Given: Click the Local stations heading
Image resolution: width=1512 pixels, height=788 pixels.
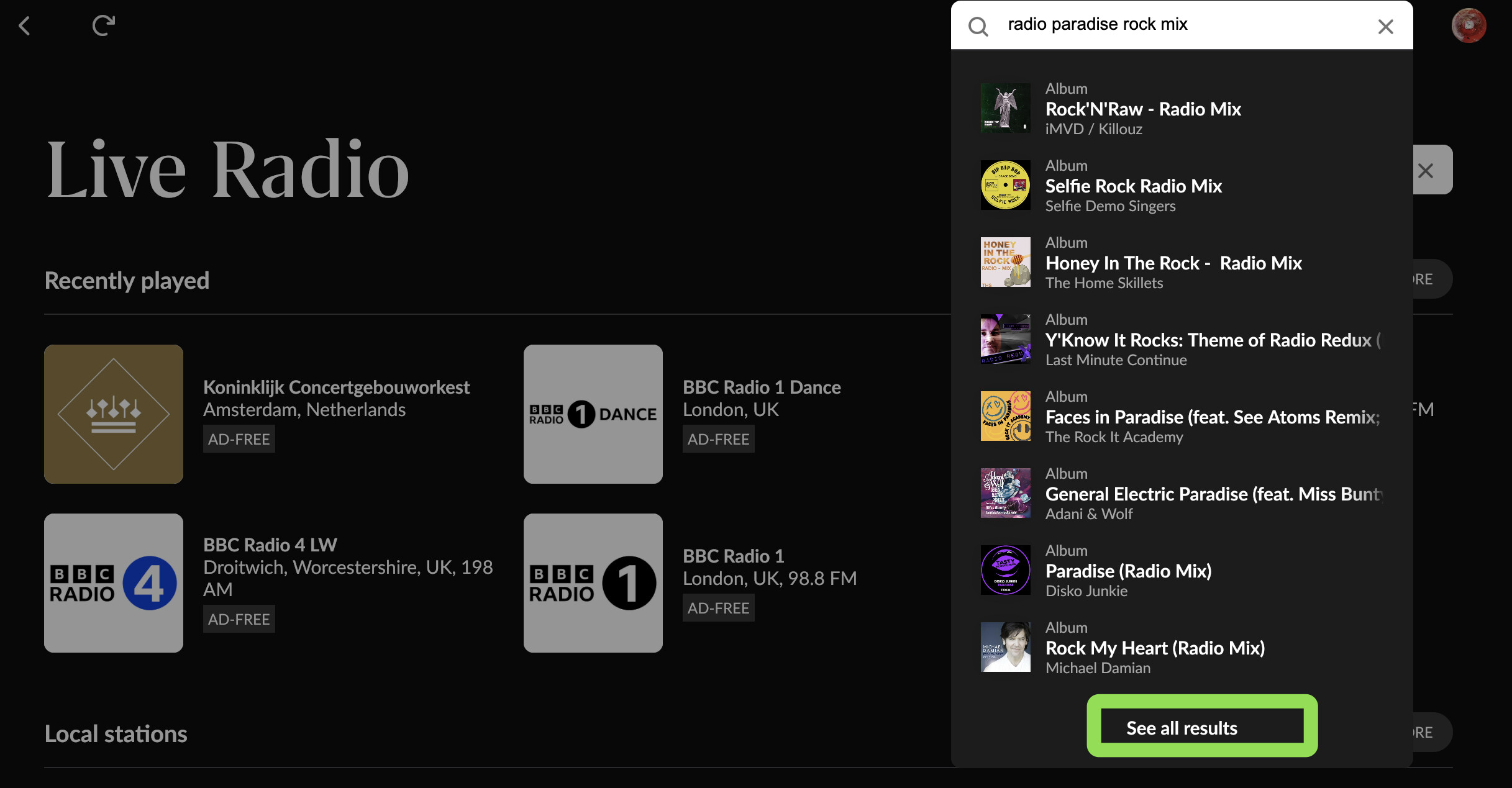Looking at the screenshot, I should coord(116,734).
